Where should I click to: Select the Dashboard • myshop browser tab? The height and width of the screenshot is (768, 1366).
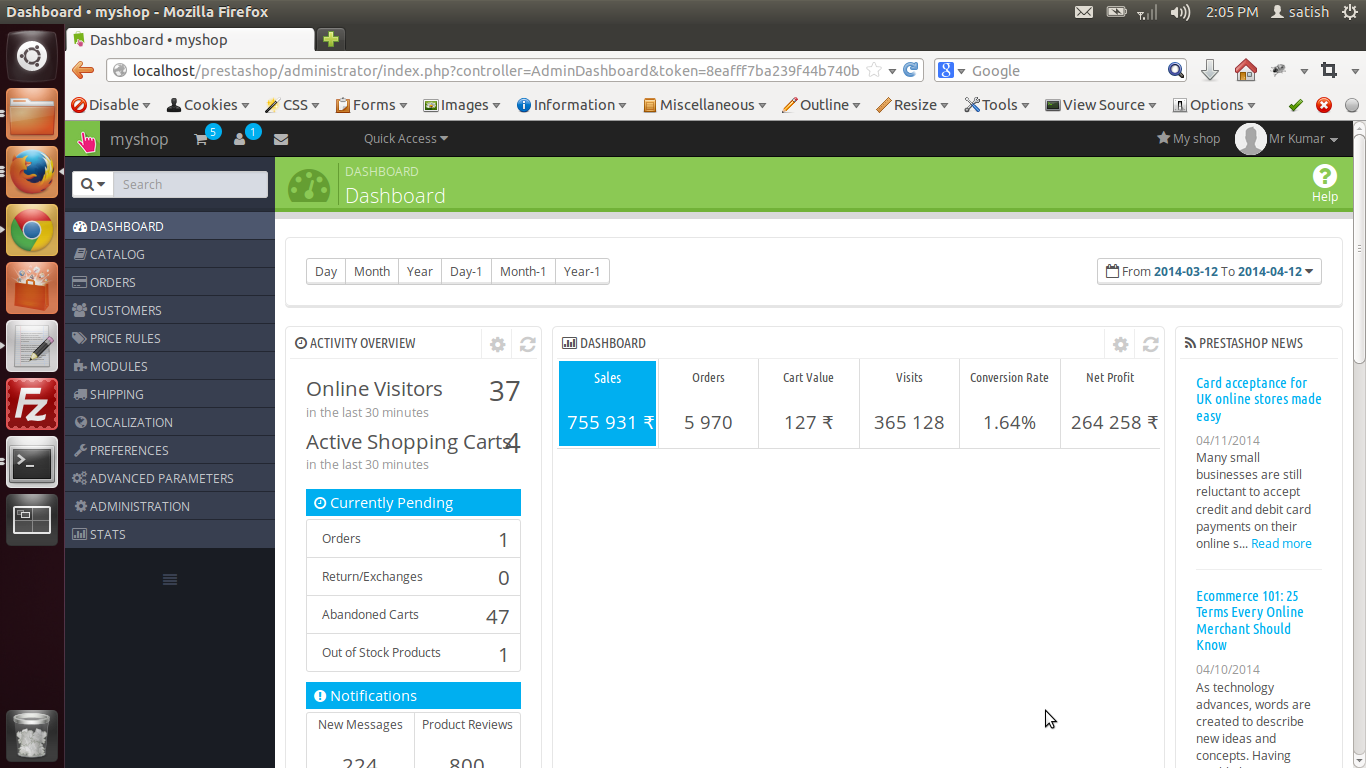[x=190, y=40]
